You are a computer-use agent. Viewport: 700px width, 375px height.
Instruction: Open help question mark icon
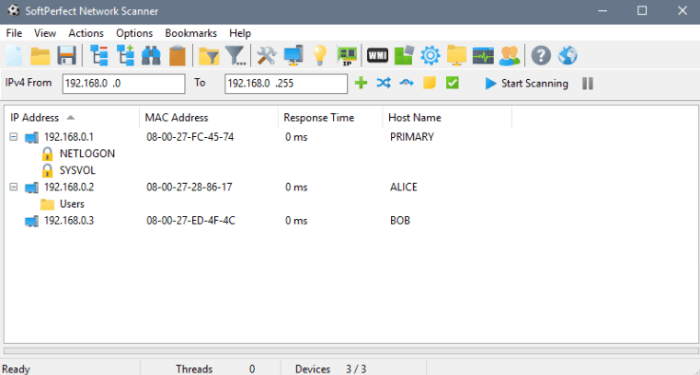(541, 56)
